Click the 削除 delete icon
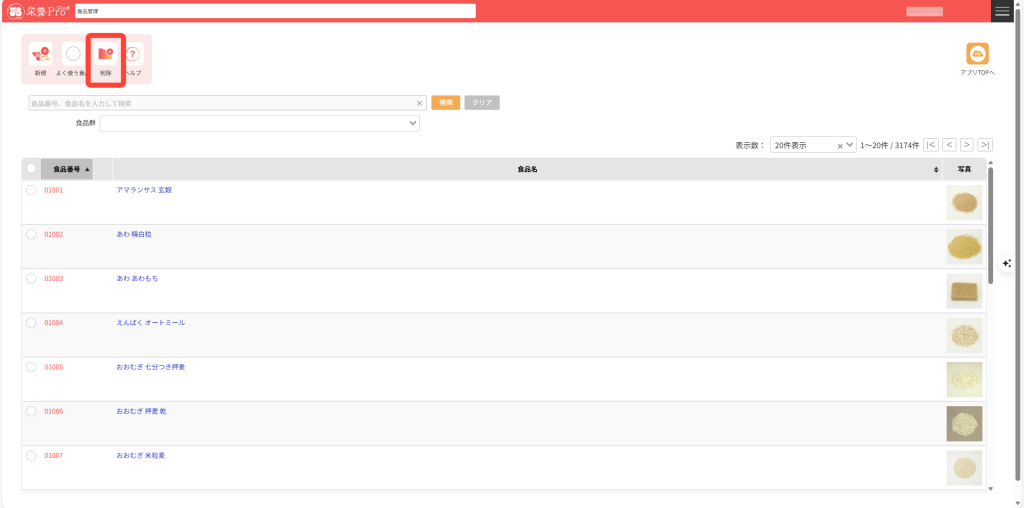Image resolution: width=1024 pixels, height=508 pixels. coord(105,55)
